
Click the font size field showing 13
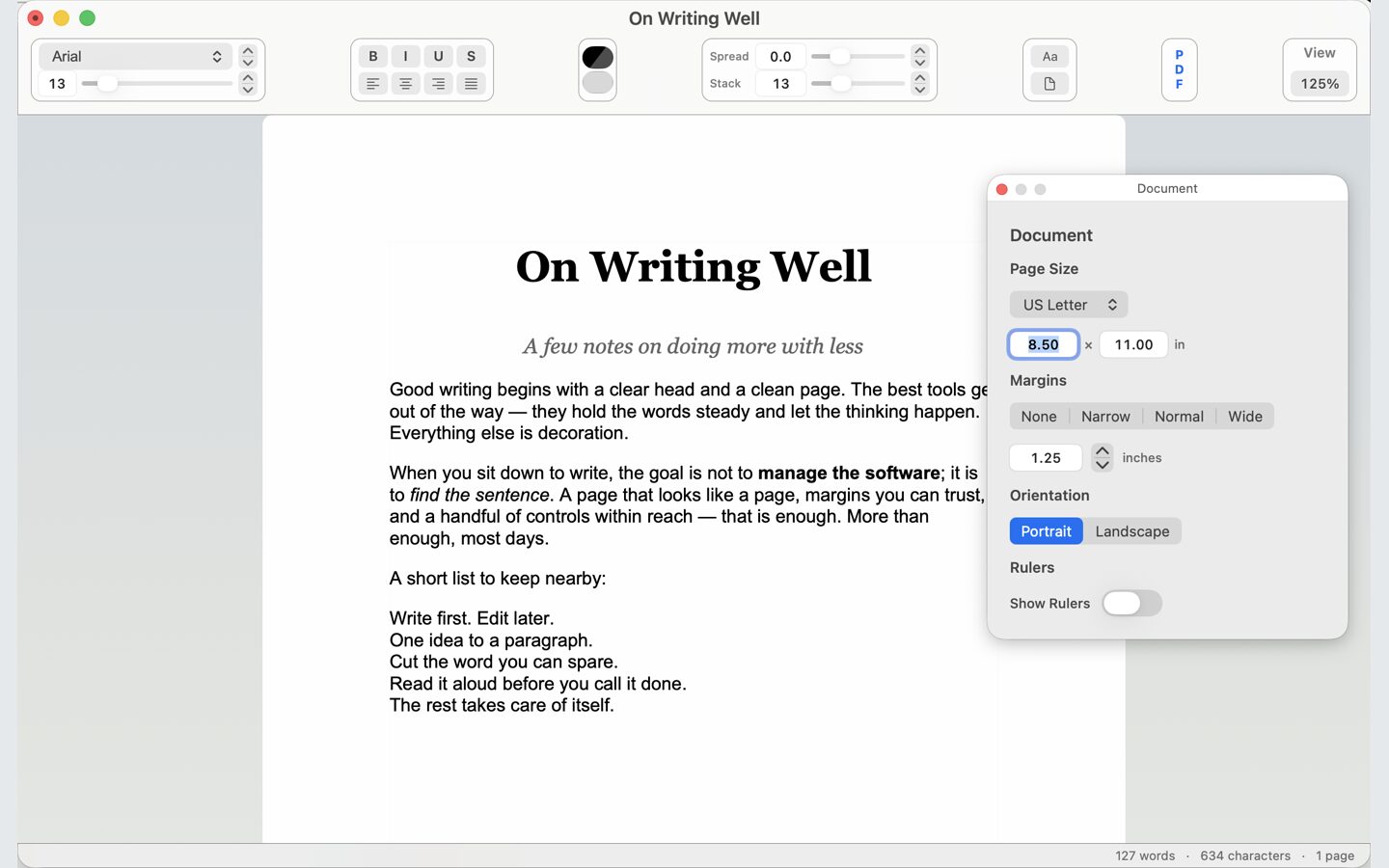[57, 84]
